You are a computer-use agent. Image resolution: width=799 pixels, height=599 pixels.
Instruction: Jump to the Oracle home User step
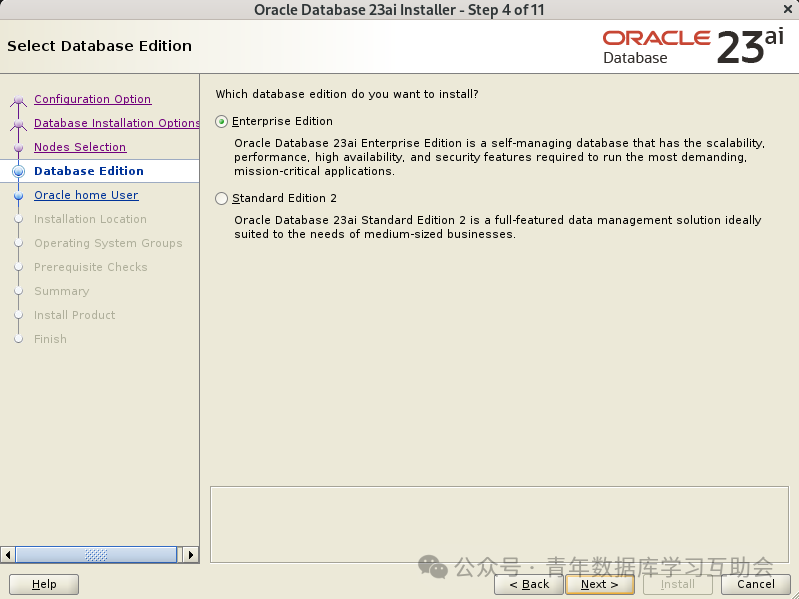pyautogui.click(x=86, y=195)
